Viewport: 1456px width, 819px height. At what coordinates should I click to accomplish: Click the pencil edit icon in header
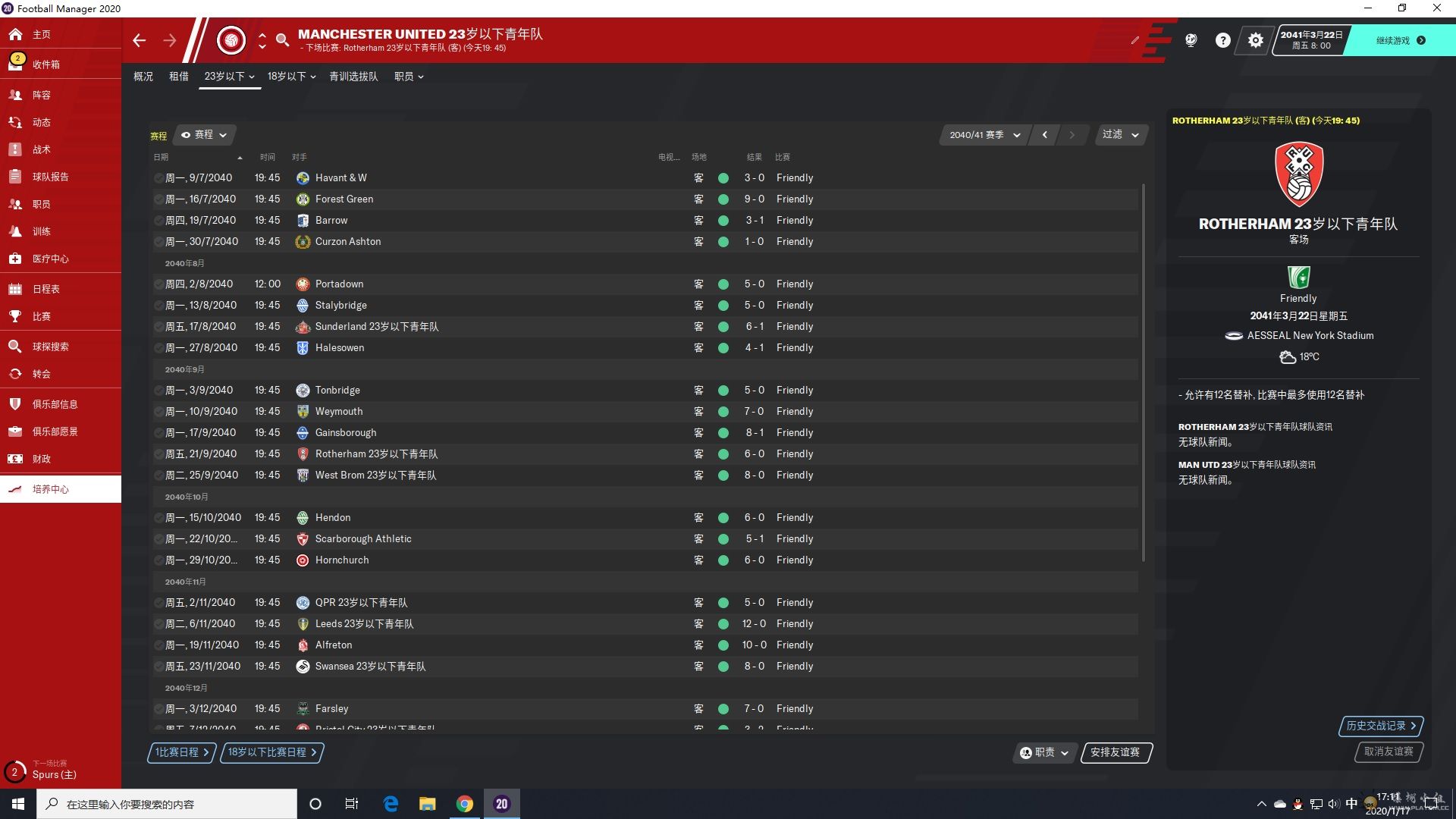[1135, 40]
